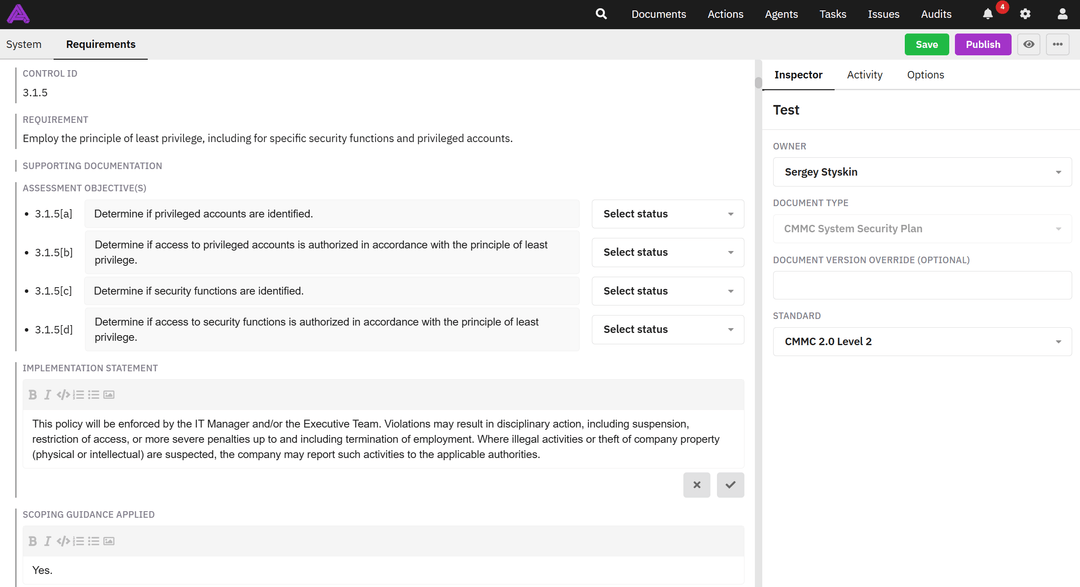Cancel implementation statement edit with X
This screenshot has height=587, width=1080.
point(696,485)
